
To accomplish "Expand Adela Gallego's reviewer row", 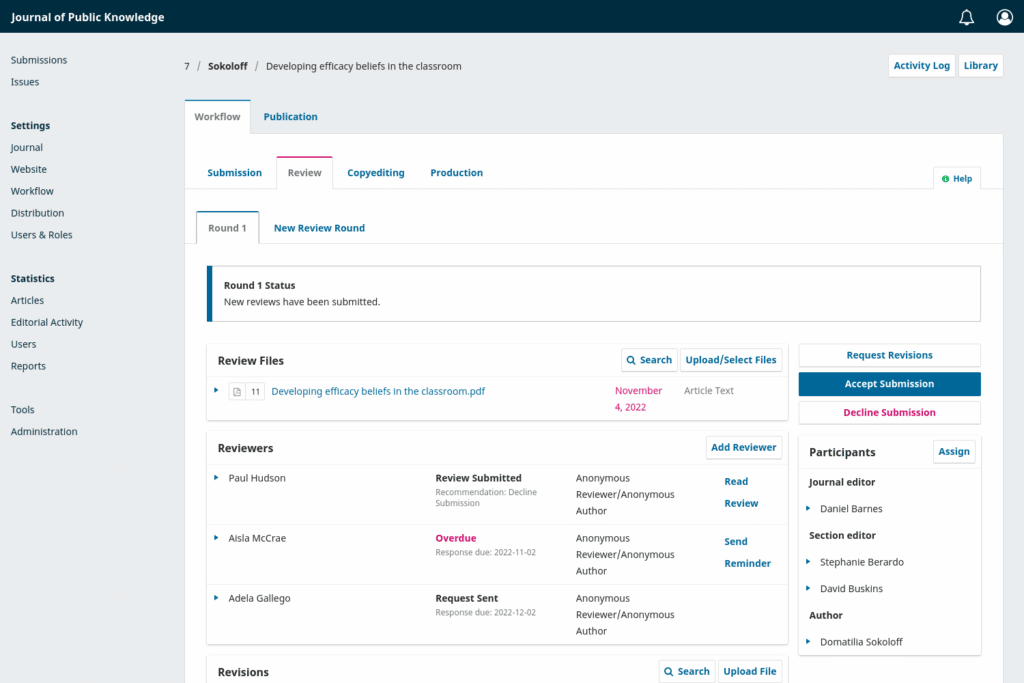I will point(218,598).
